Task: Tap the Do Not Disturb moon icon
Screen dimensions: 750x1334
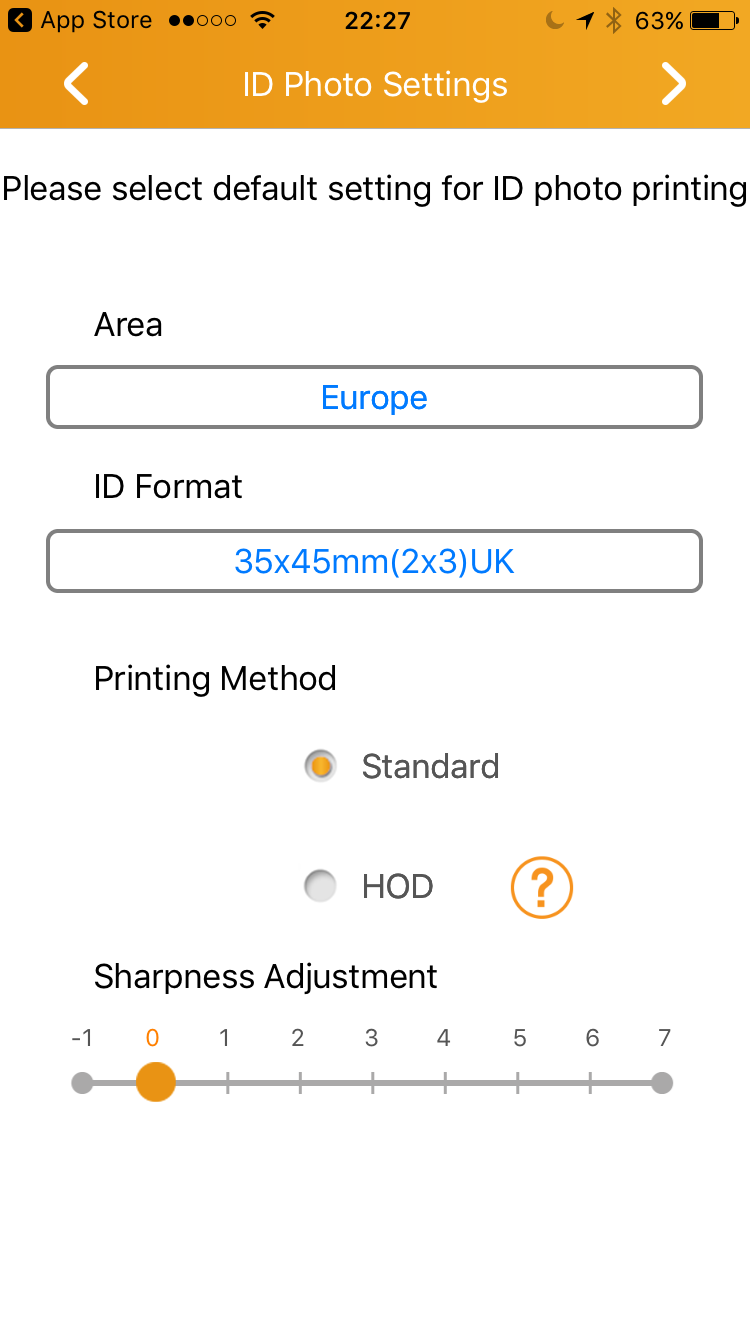Action: (554, 20)
